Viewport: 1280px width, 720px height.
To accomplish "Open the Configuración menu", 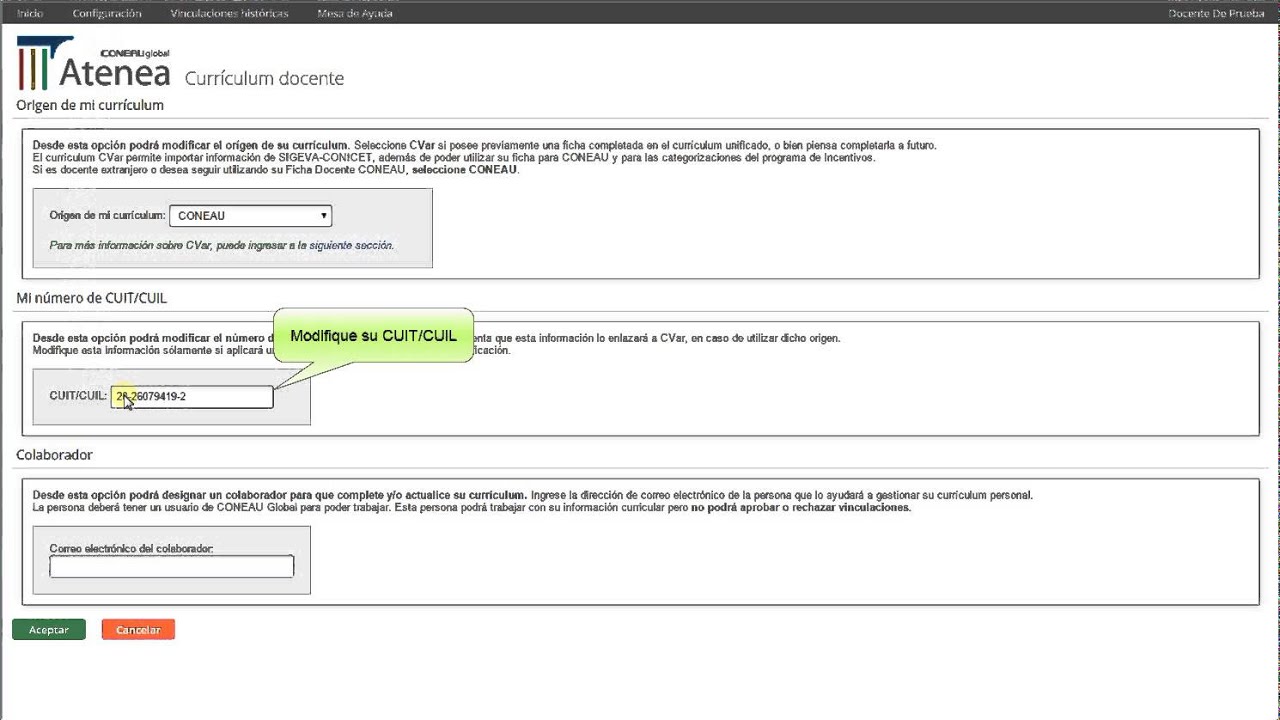I will [x=107, y=13].
